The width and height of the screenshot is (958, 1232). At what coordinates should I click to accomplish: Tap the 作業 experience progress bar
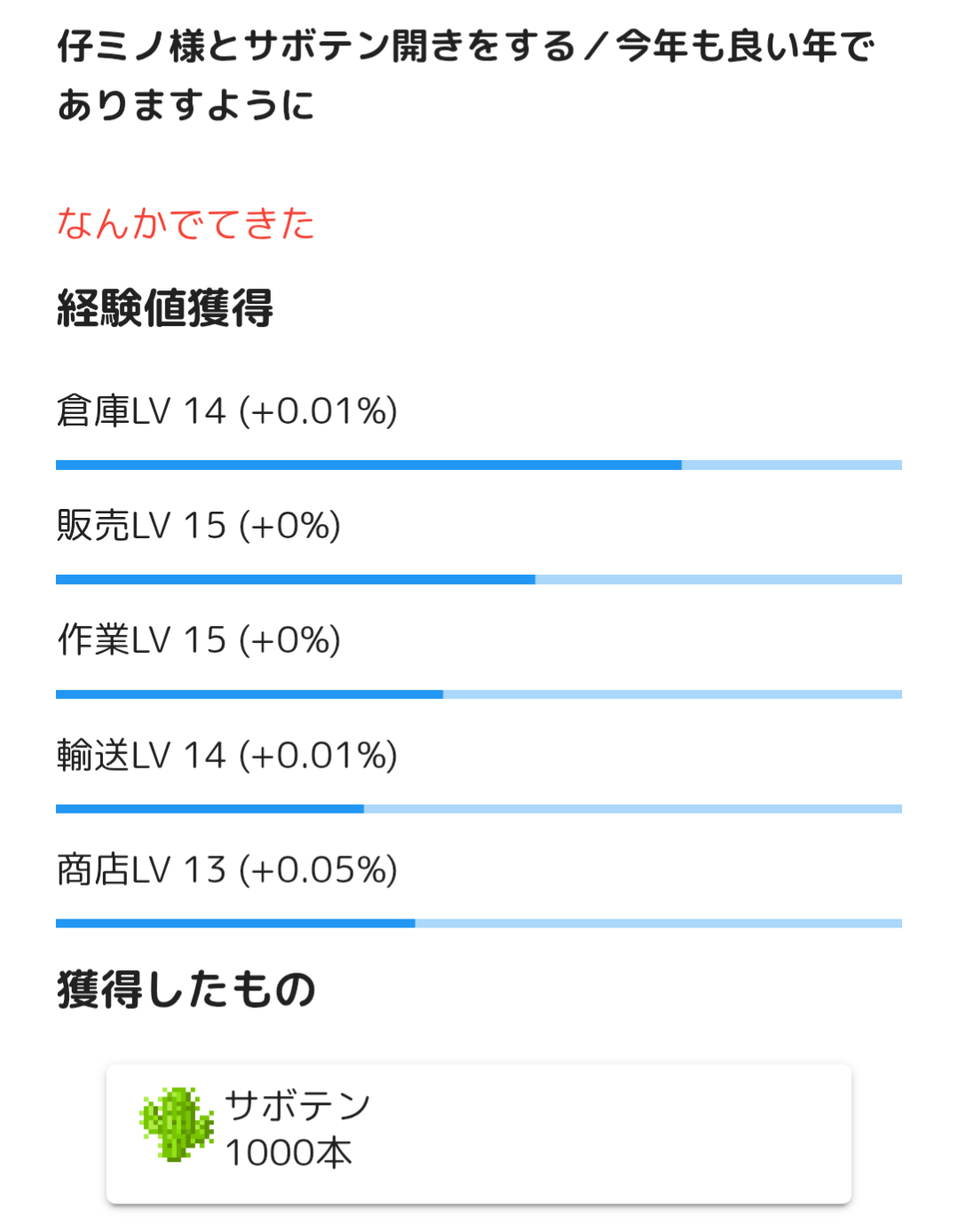tap(479, 695)
